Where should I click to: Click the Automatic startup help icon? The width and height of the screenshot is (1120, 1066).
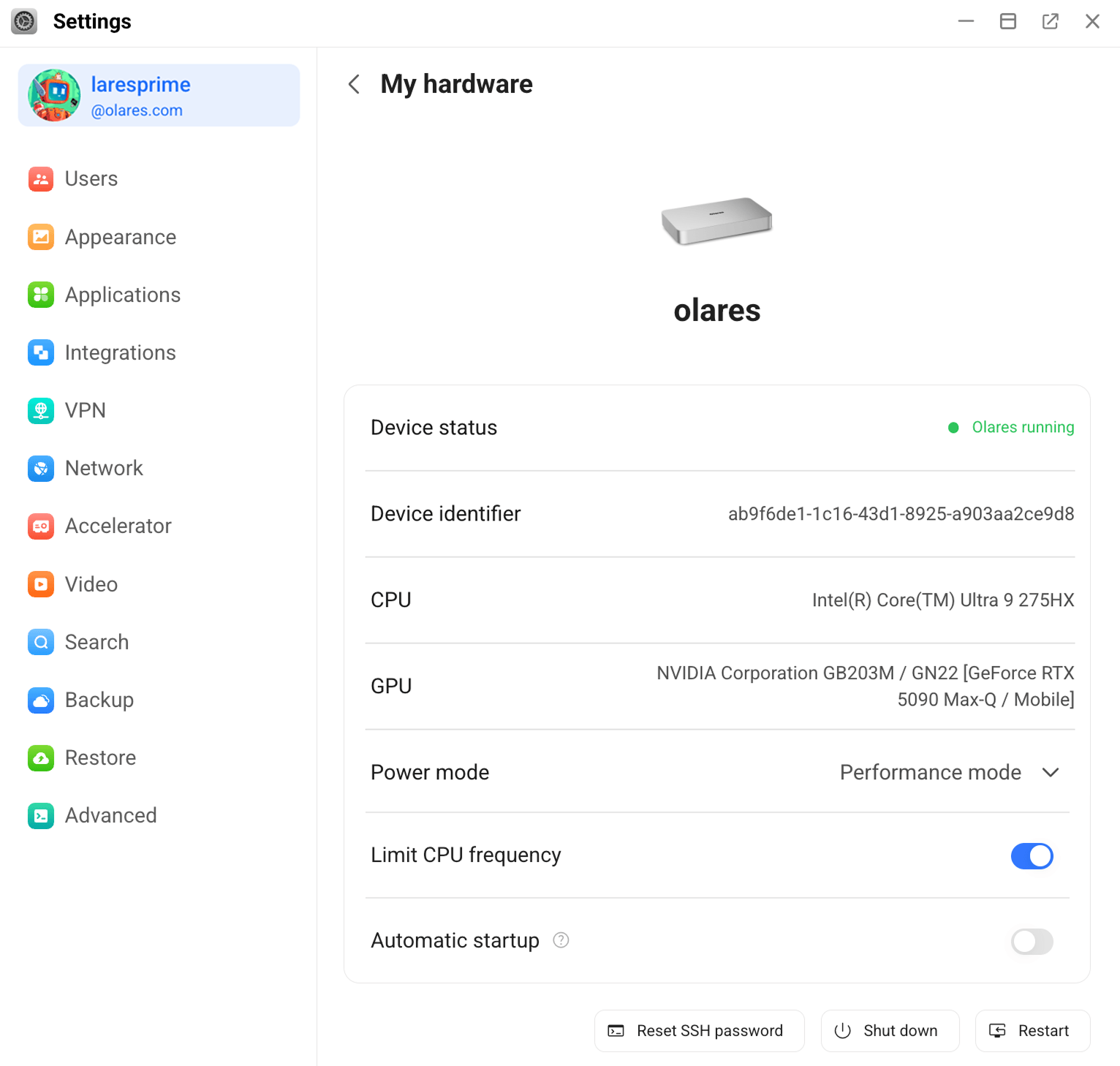pyautogui.click(x=561, y=940)
